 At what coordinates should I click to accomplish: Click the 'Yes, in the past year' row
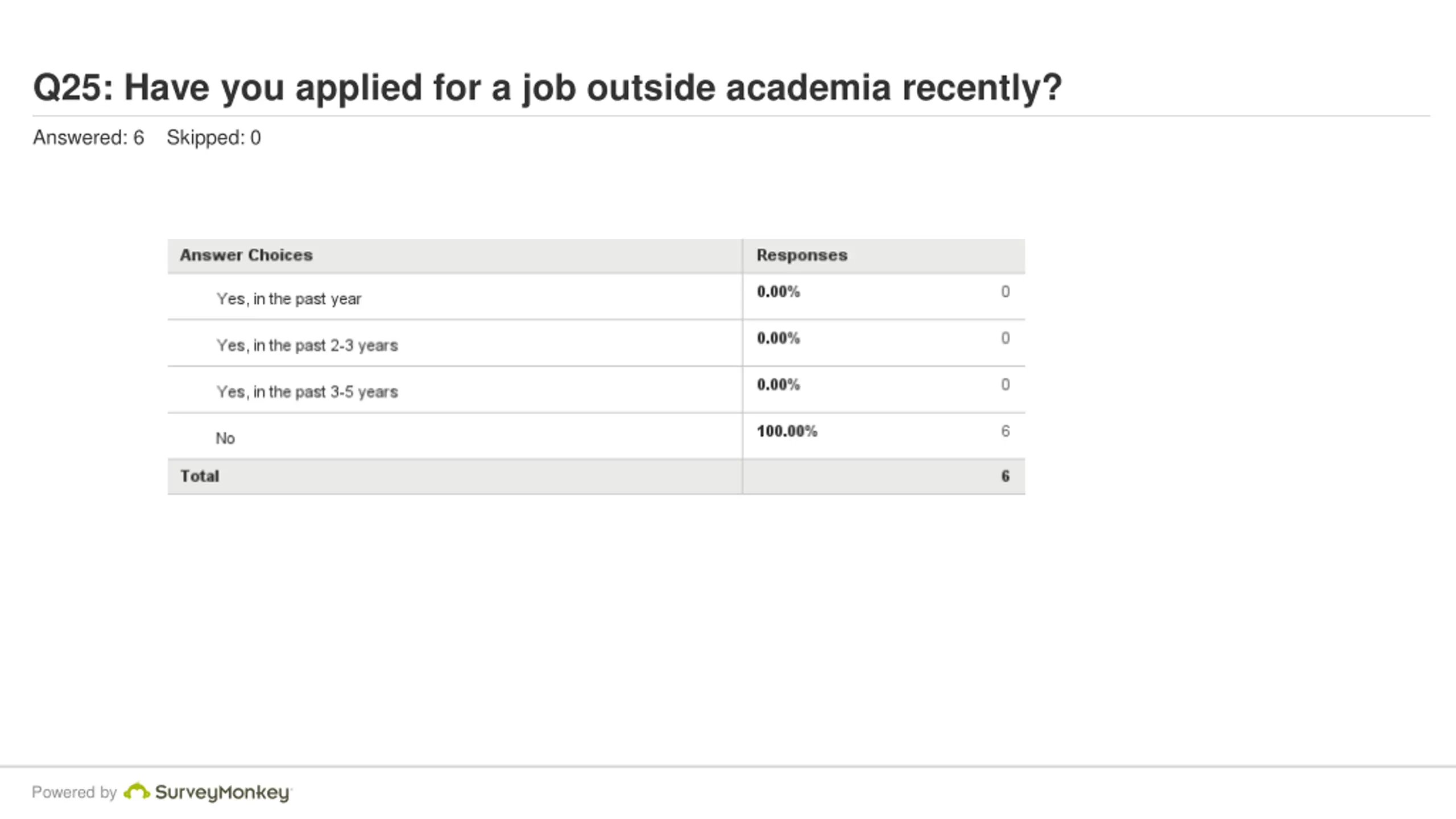(596, 297)
